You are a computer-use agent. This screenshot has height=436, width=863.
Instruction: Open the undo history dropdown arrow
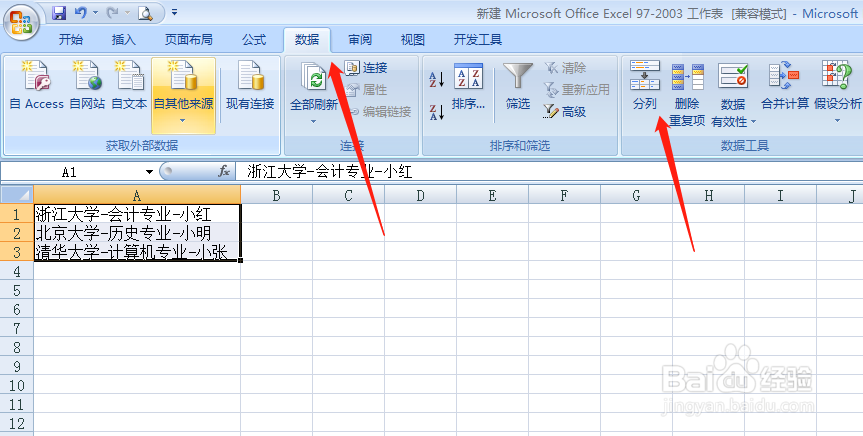(96, 13)
